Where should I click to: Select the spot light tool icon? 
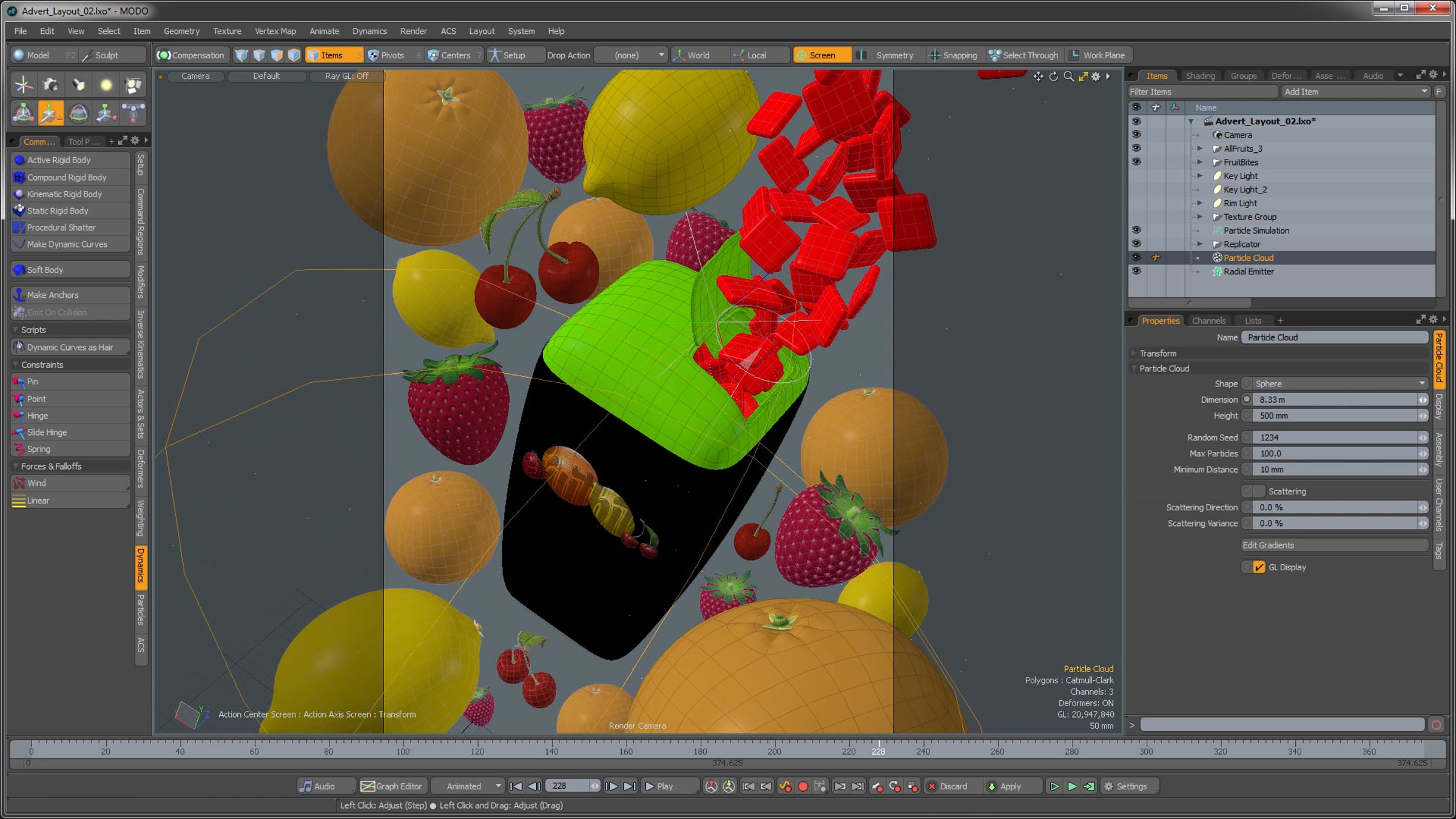(x=78, y=85)
